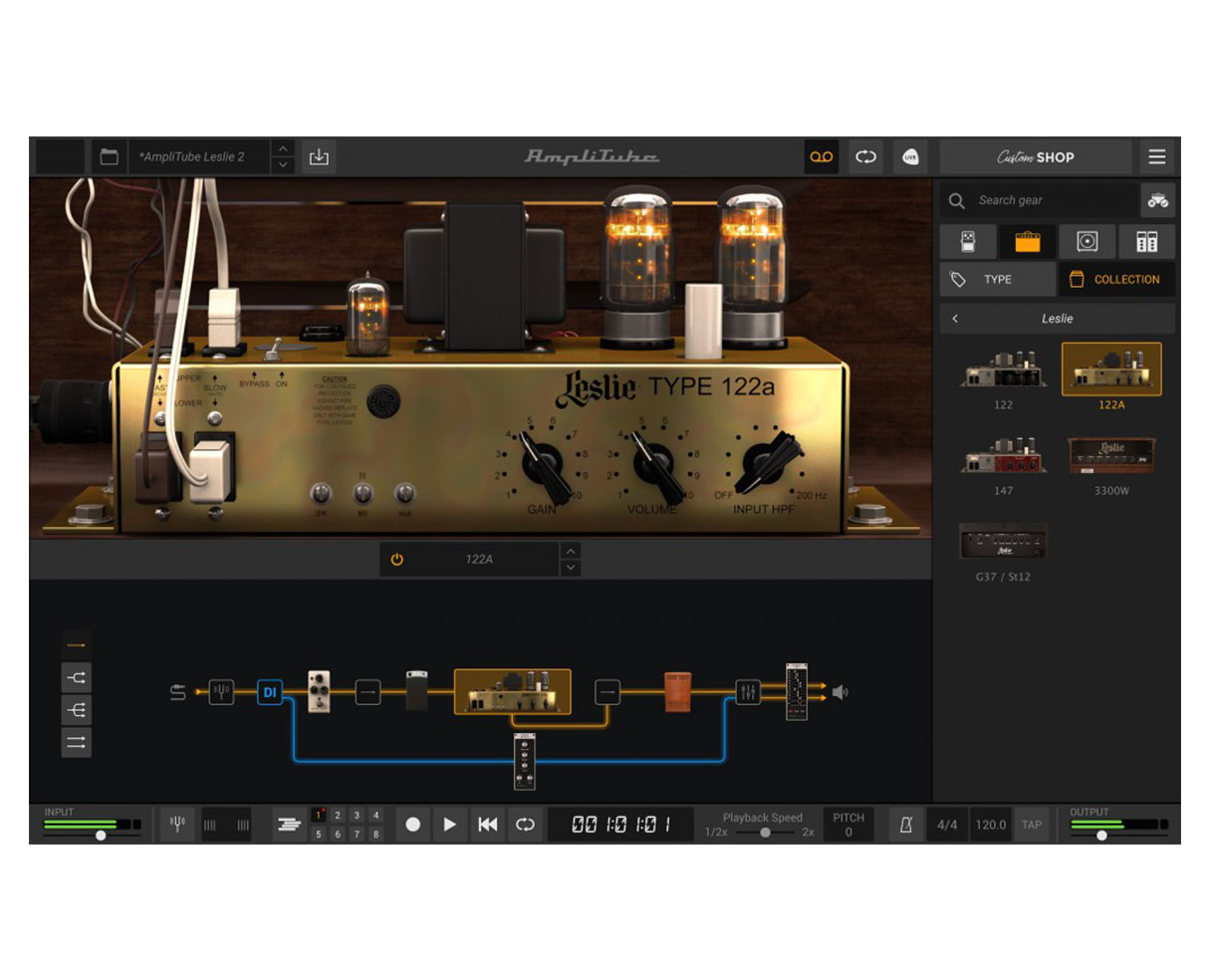Click the output speaker icon

coord(841,691)
